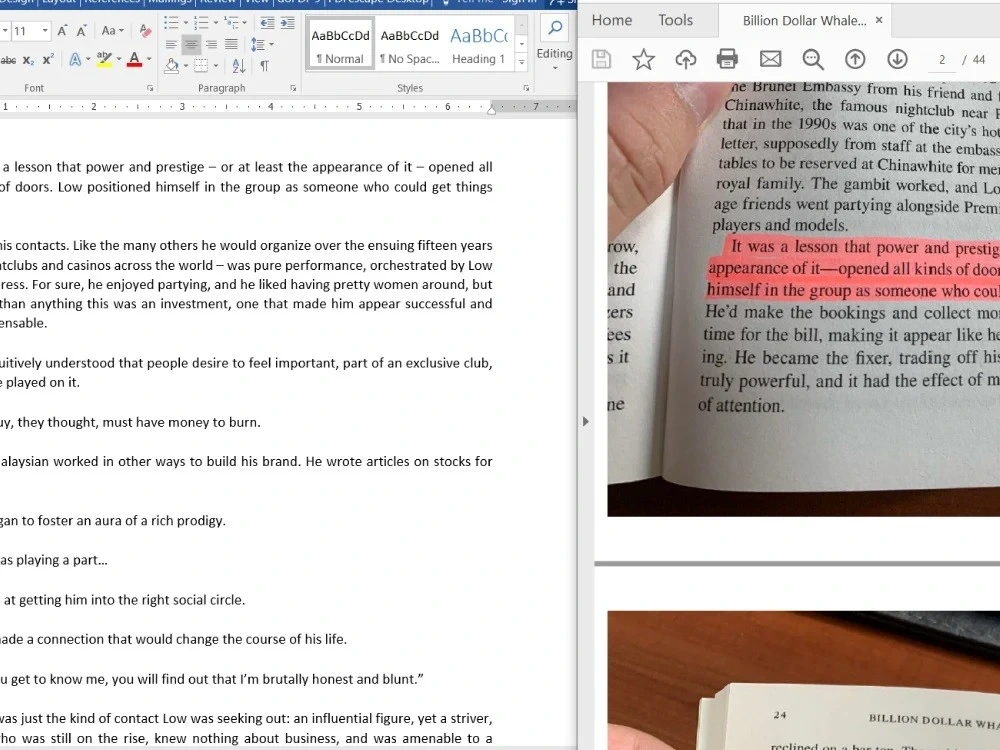Adjust right indent marker on ruler
Viewport: 1000px width, 750px height.
[491, 110]
